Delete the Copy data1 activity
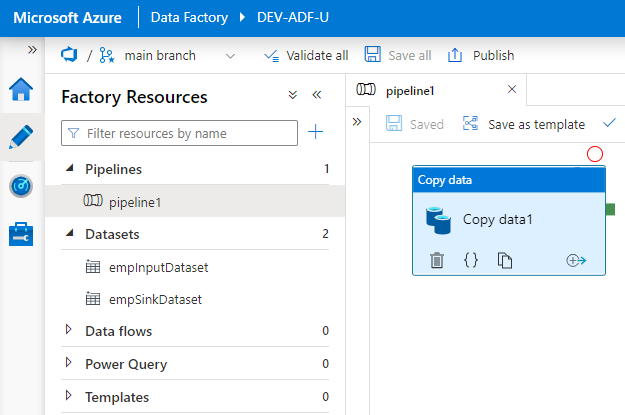Image resolution: width=625 pixels, height=415 pixels. point(437,260)
